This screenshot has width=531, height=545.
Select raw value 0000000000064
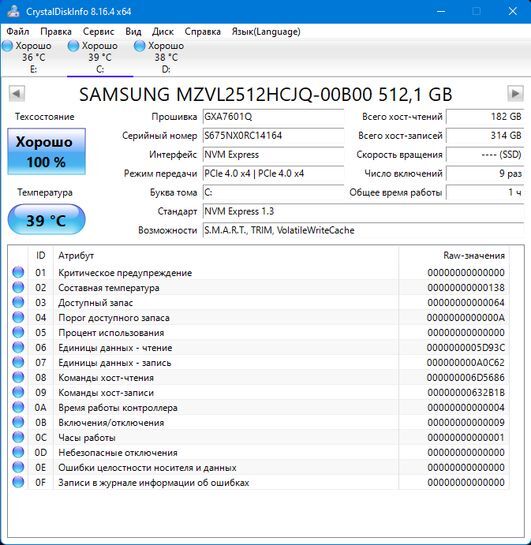(466, 303)
